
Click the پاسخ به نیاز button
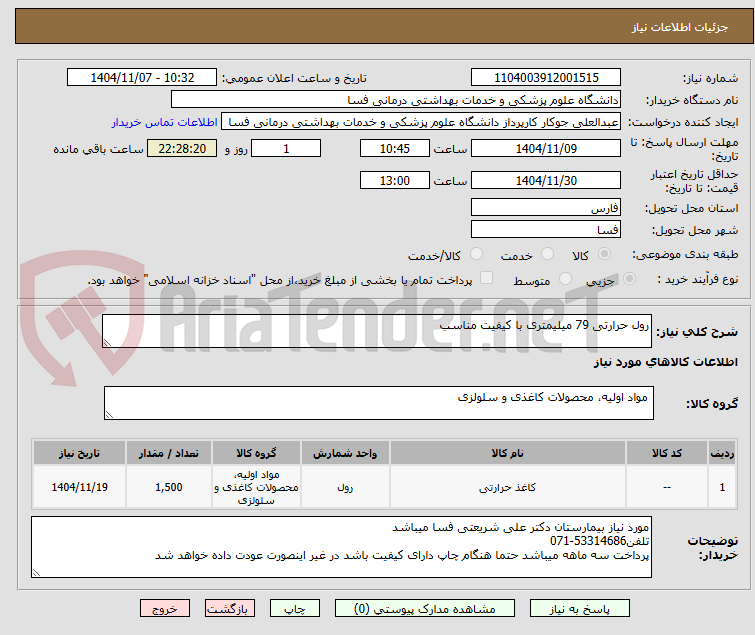580,609
